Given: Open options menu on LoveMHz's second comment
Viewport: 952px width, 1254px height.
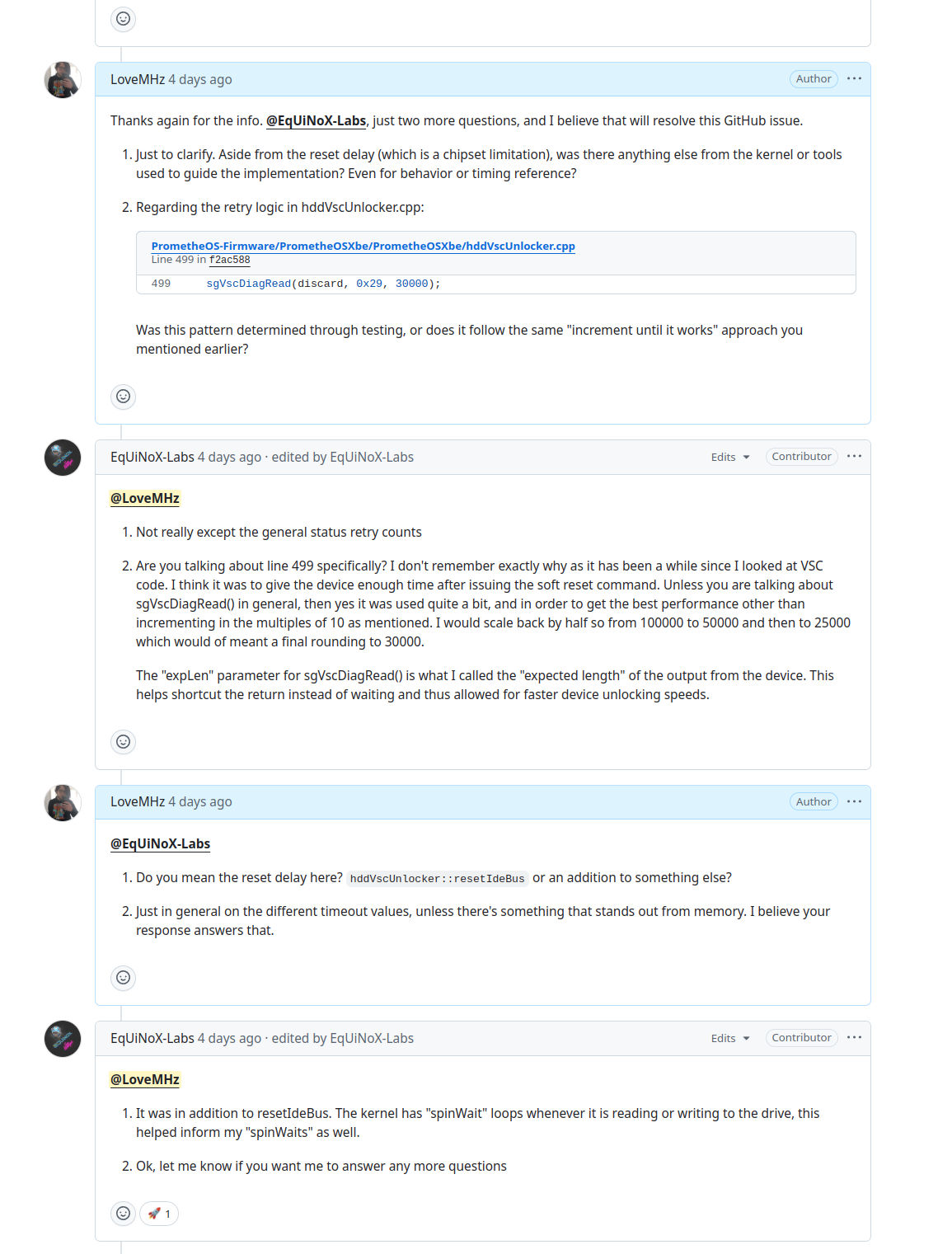Looking at the screenshot, I should coord(854,801).
